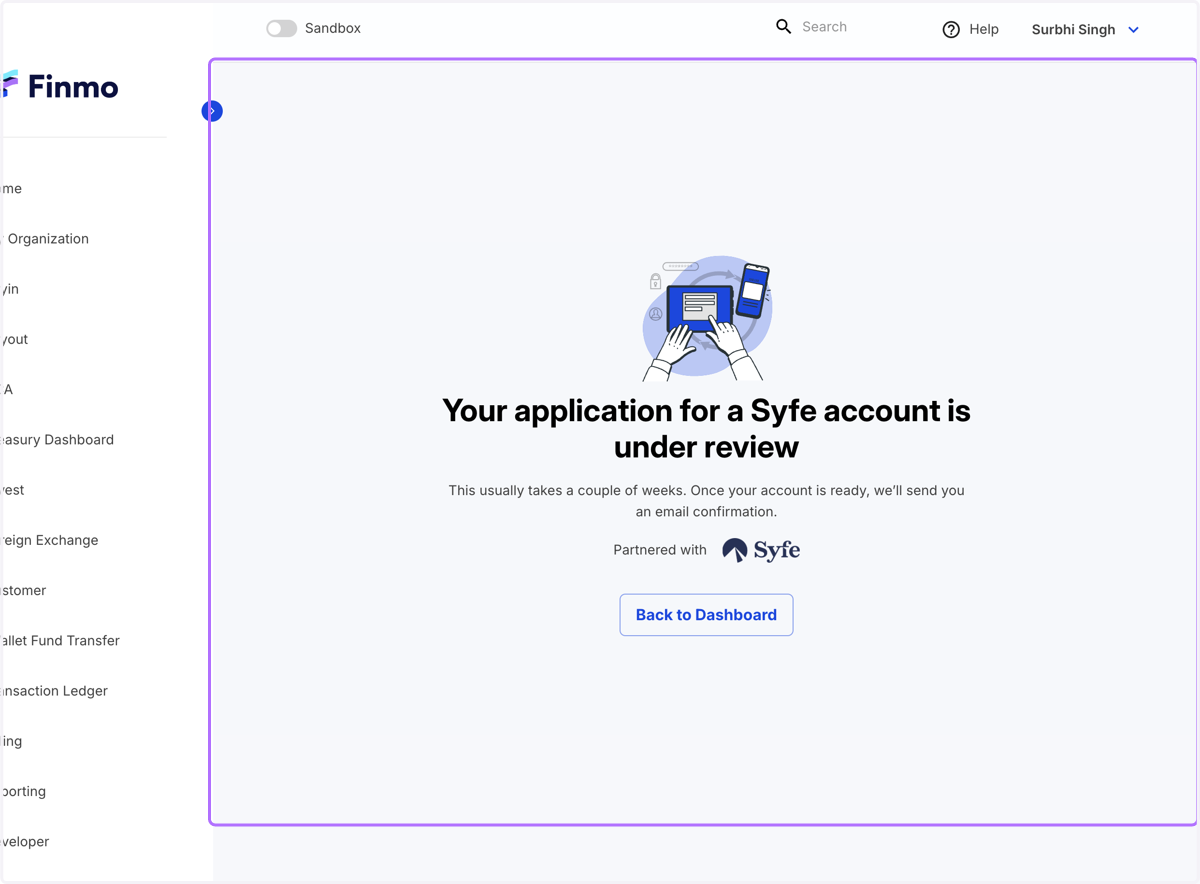Click the Back to Dashboard button
Screen dimensions: 1200x884
(706, 615)
